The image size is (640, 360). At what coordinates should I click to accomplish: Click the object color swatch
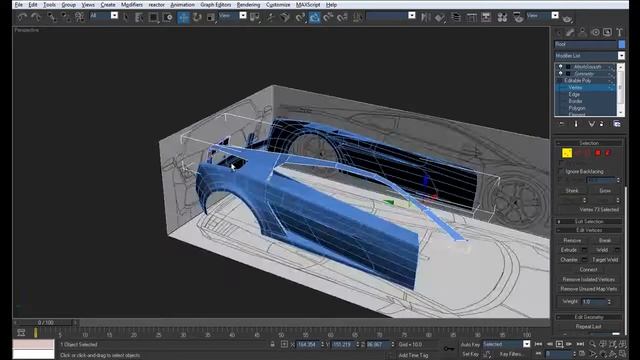pos(622,44)
